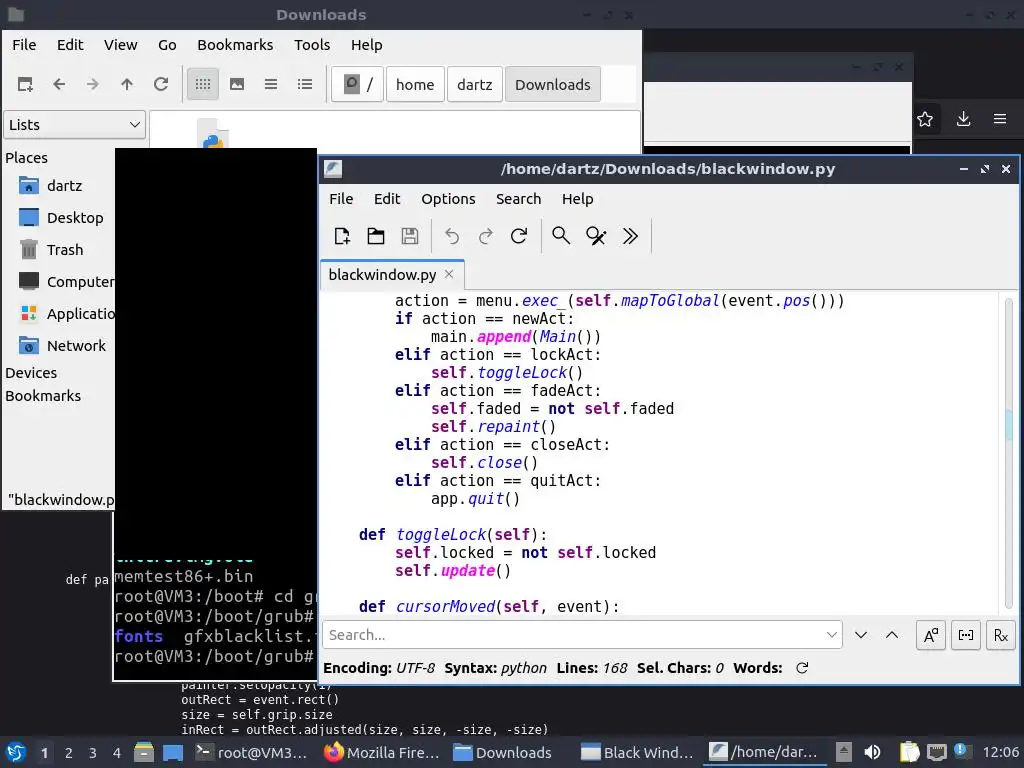This screenshot has width=1024, height=768.
Task: Open Mozilla Firefox taskbar entry
Action: coord(382,752)
